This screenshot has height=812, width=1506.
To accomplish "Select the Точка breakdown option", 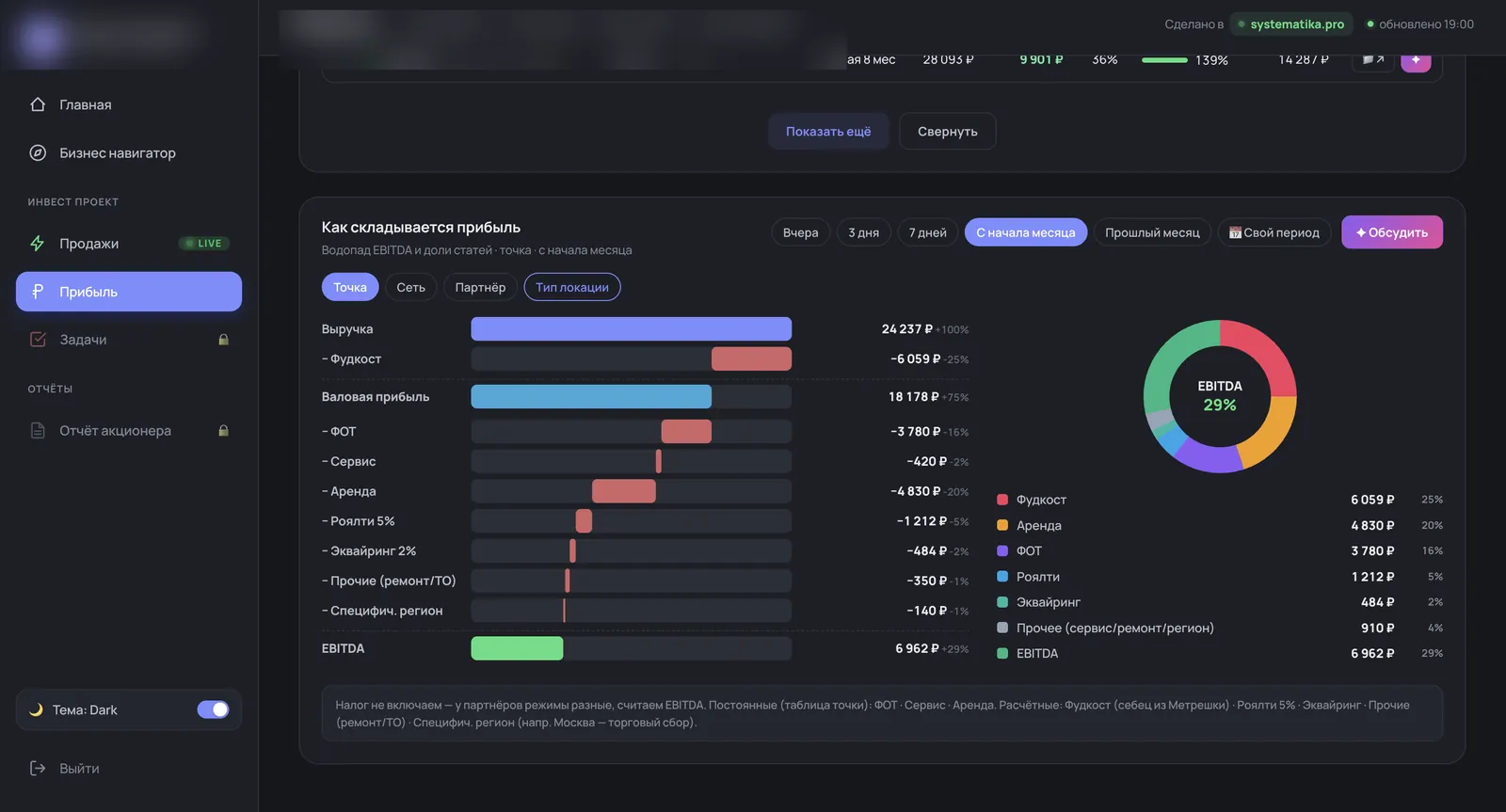I will [350, 287].
